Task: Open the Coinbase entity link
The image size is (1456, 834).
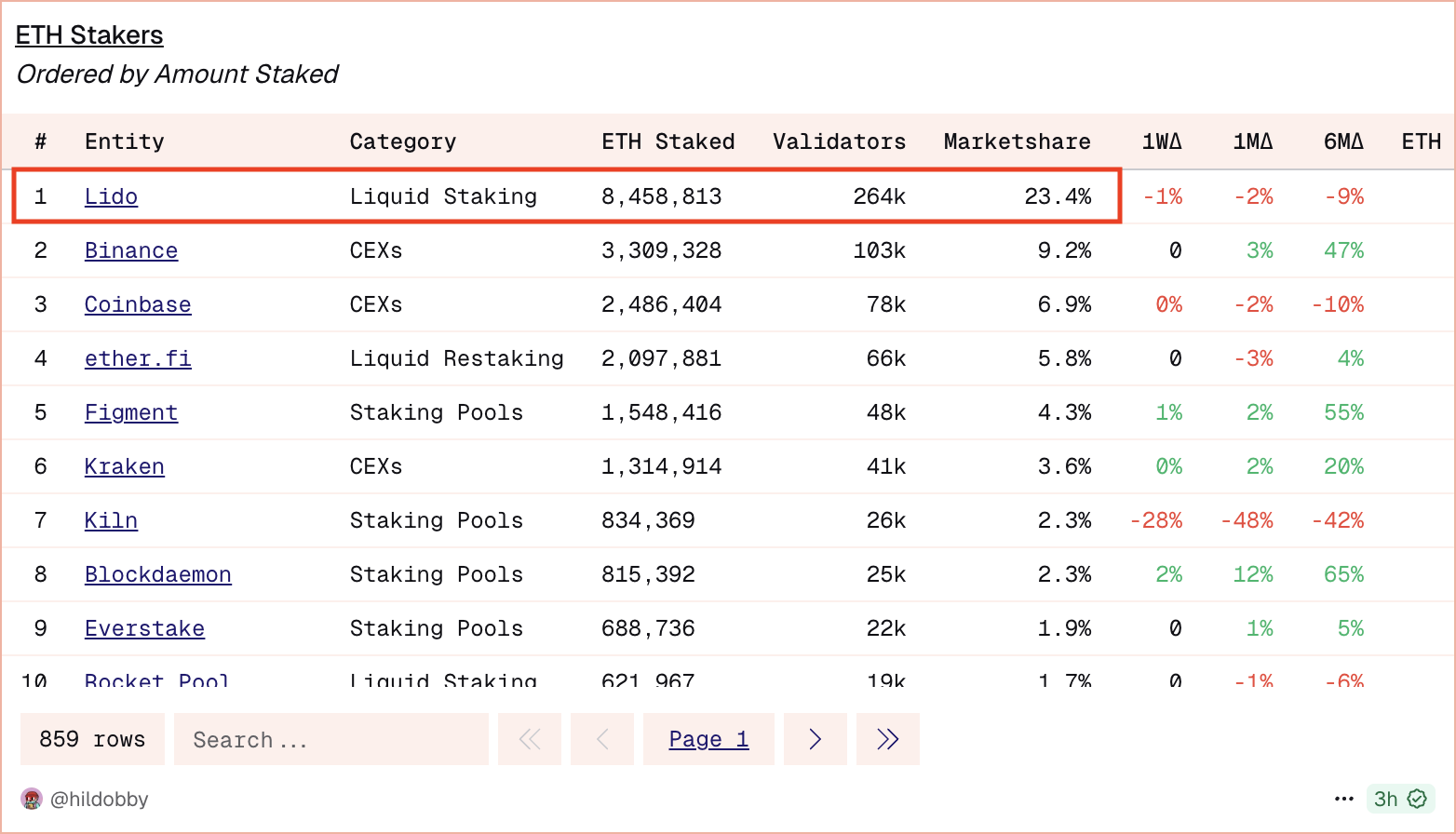Action: coord(138,304)
